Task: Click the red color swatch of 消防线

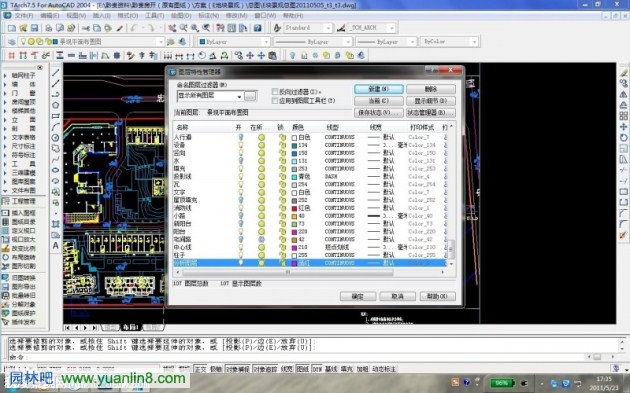Action: 294,208
